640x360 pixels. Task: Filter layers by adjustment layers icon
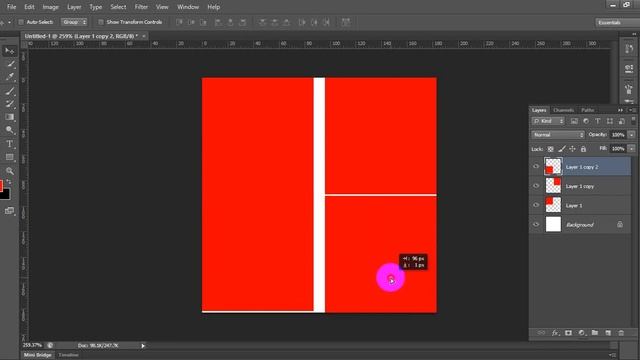[586, 121]
